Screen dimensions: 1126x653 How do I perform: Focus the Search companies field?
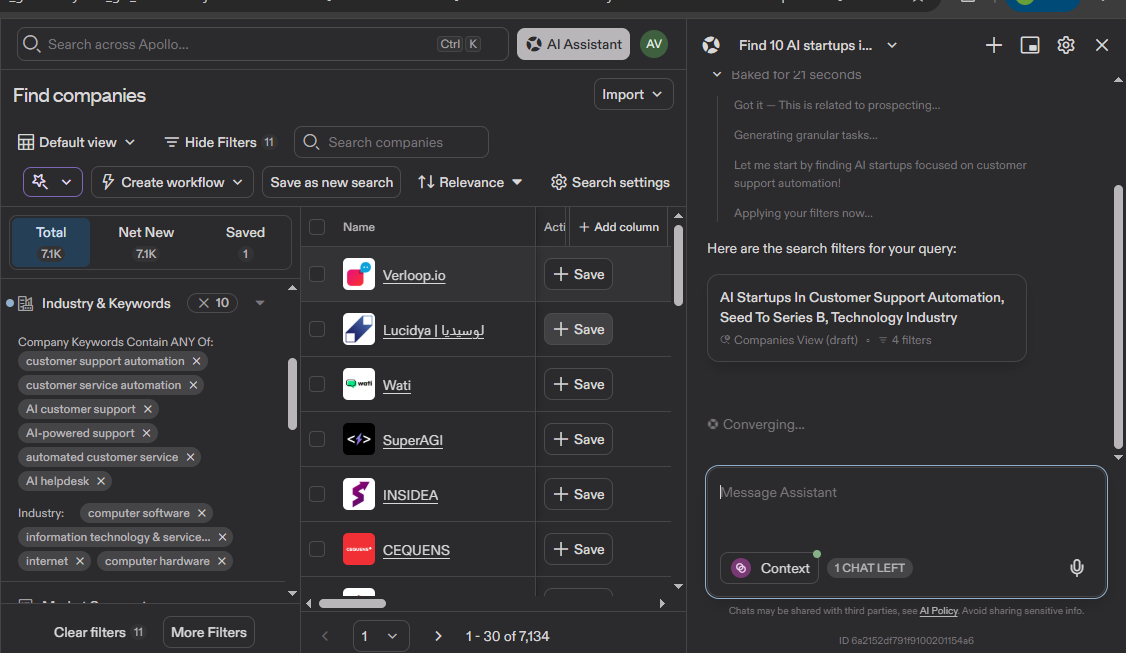pos(391,142)
